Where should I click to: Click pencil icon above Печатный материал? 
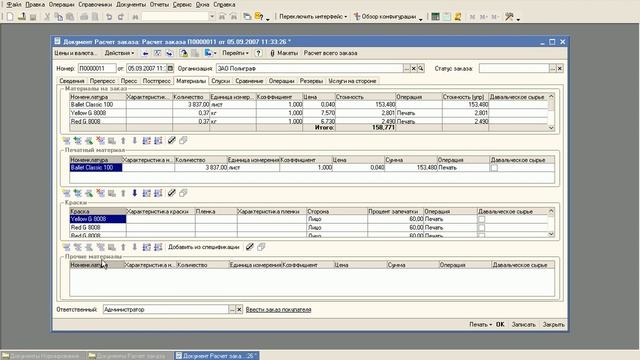172,141
